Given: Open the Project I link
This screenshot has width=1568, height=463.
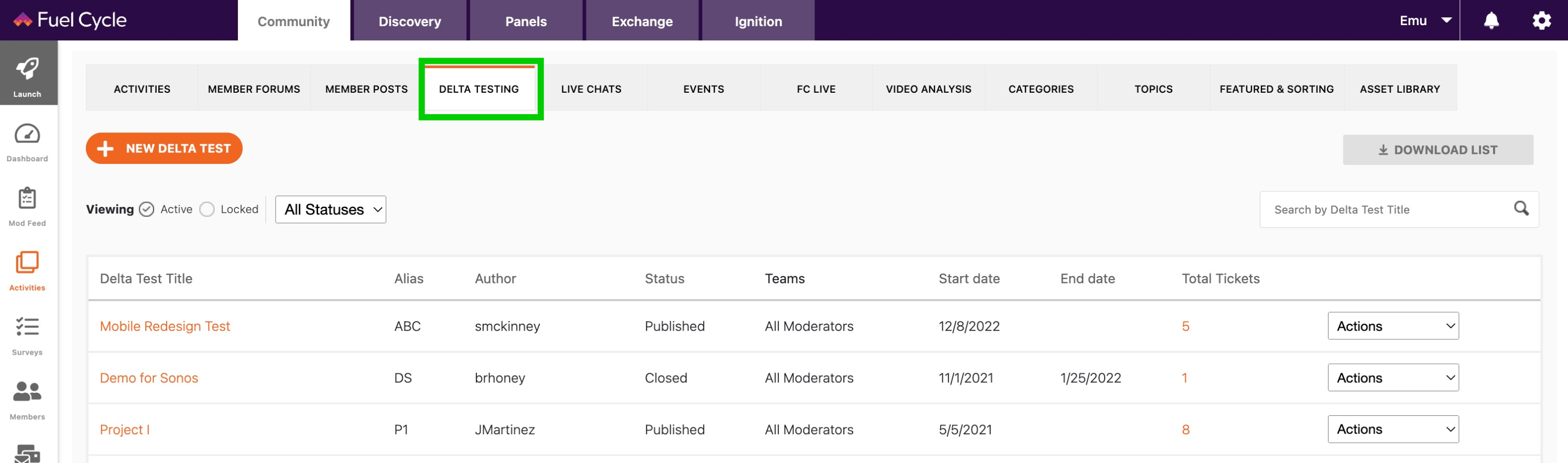Looking at the screenshot, I should click(x=125, y=429).
